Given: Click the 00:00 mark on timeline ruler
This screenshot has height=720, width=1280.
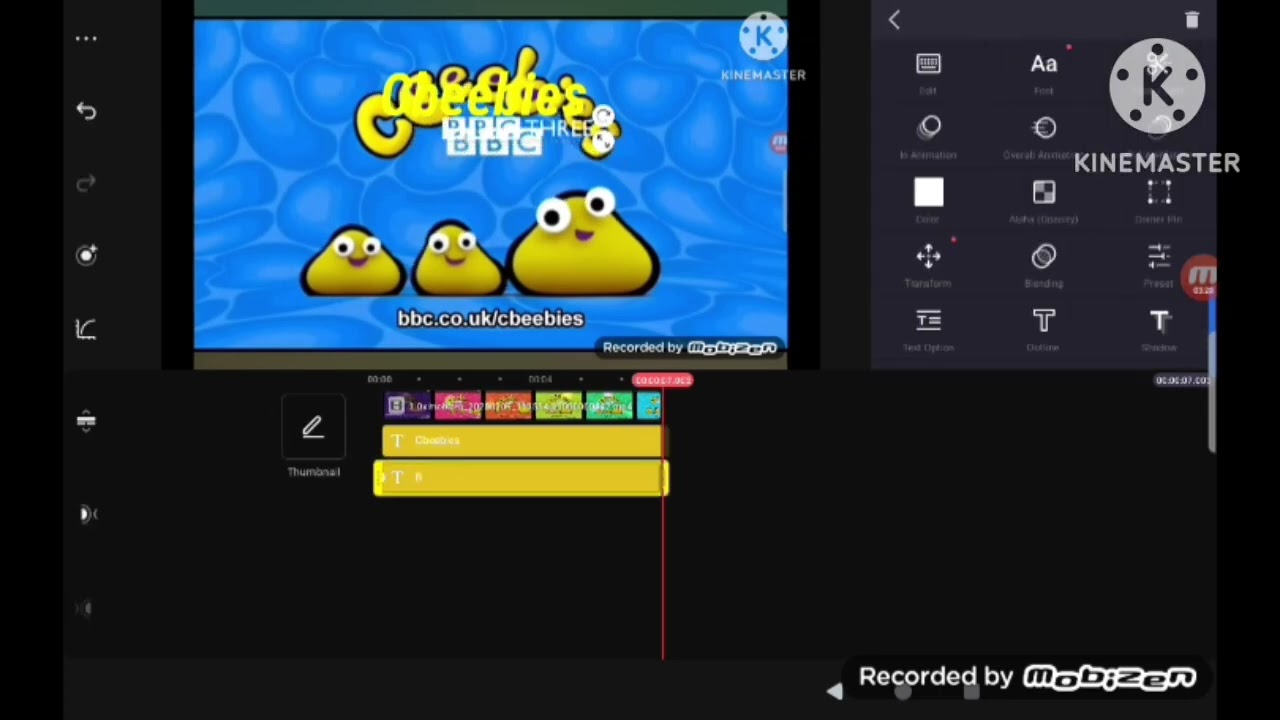Looking at the screenshot, I should click(380, 380).
